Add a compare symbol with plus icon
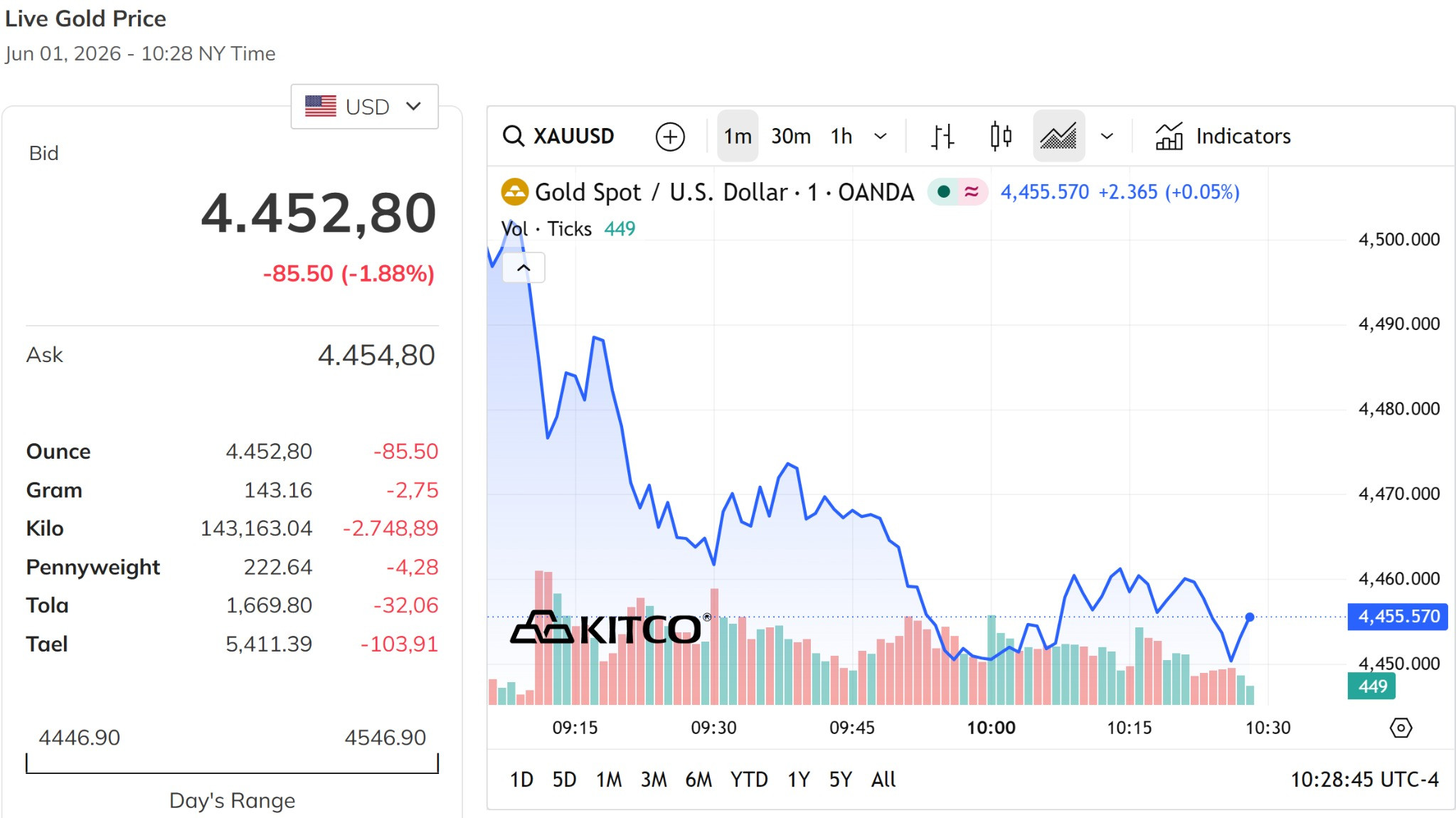This screenshot has width=1456, height=818. [670, 137]
